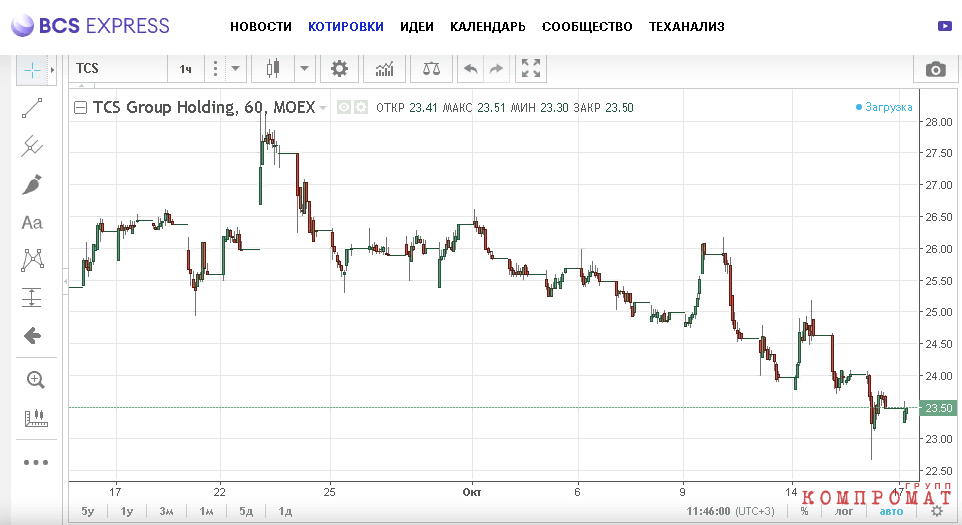The height and width of the screenshot is (525, 962).
Task: Select the 1ч timeframe button
Action: click(185, 69)
